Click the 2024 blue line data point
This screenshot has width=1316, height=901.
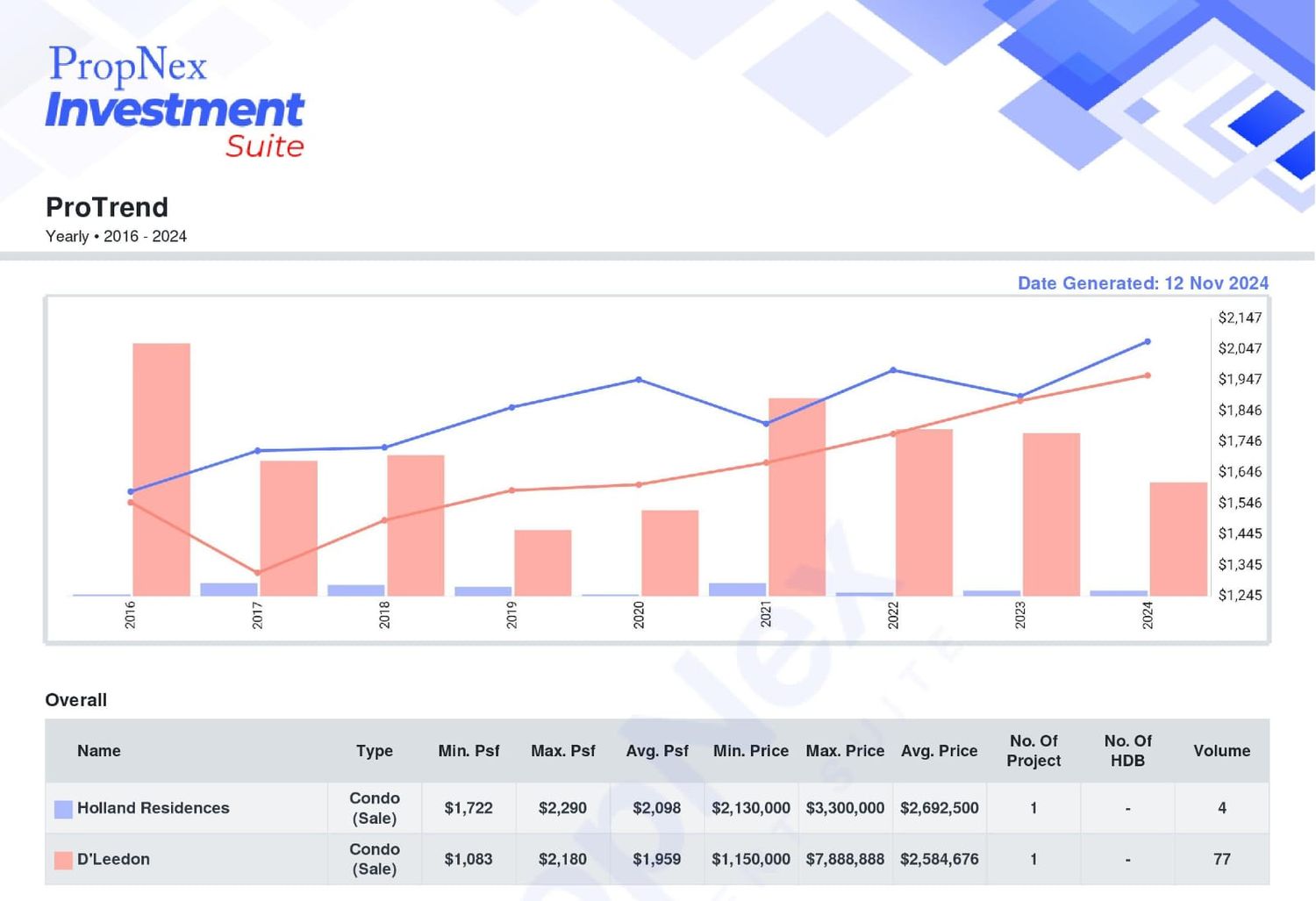(1148, 341)
